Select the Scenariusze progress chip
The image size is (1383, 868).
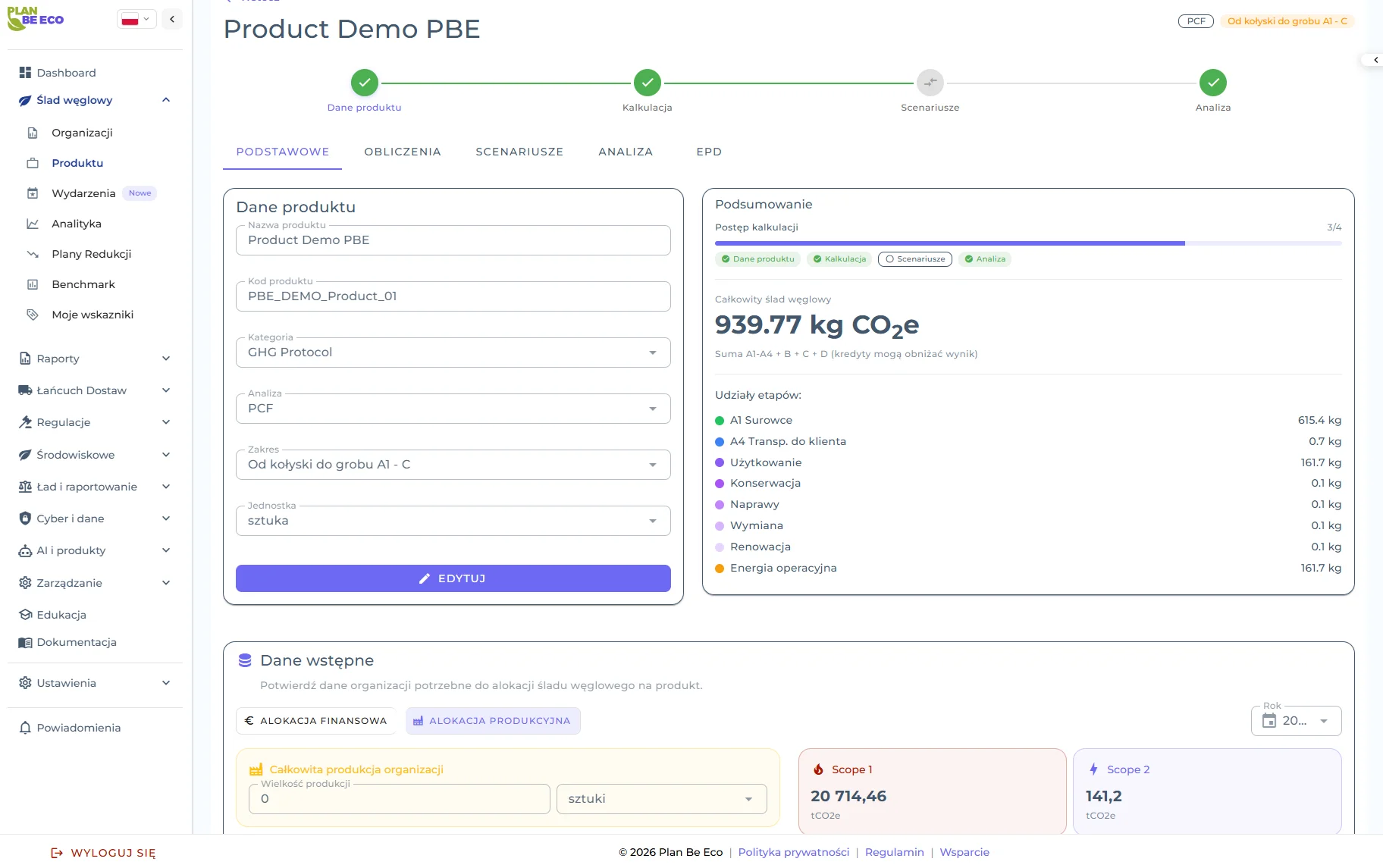coord(914,259)
